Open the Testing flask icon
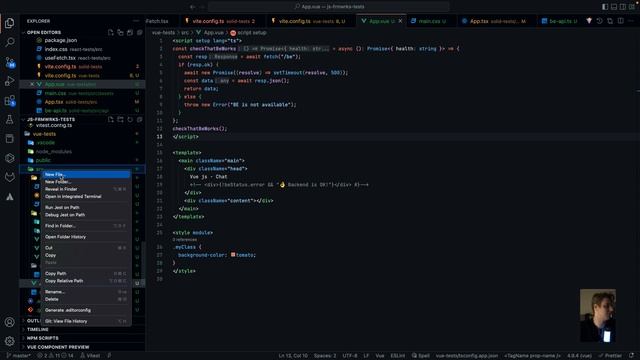Screen dimensions: 640x360 (x=10, y=120)
